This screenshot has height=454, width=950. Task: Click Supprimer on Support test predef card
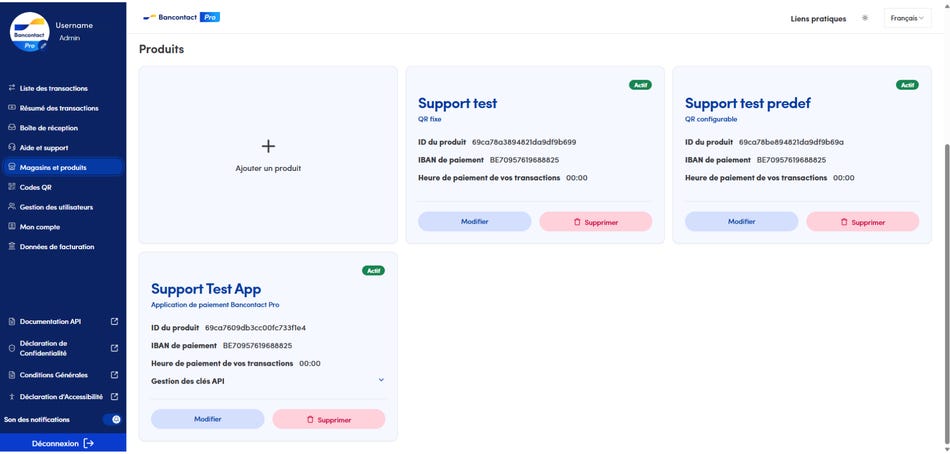pyautogui.click(x=862, y=221)
